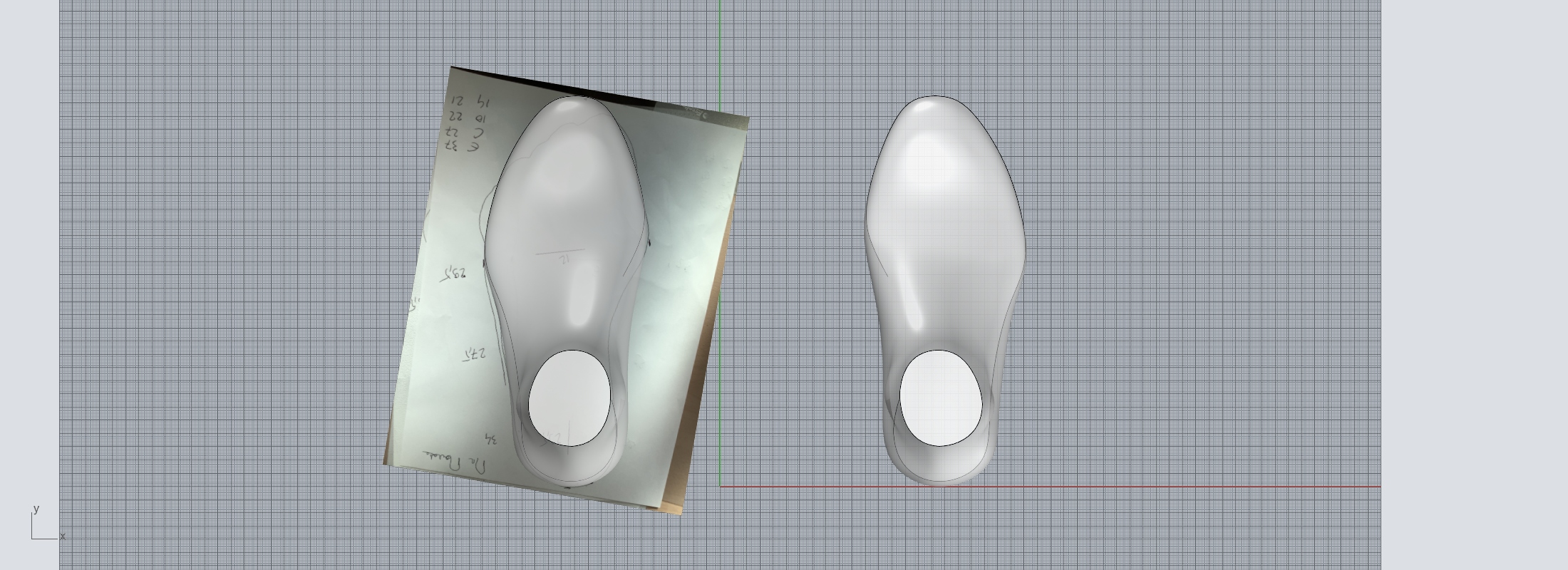Click the handwritten "34" beside the left heel
The image size is (1568, 570).
pos(491,438)
